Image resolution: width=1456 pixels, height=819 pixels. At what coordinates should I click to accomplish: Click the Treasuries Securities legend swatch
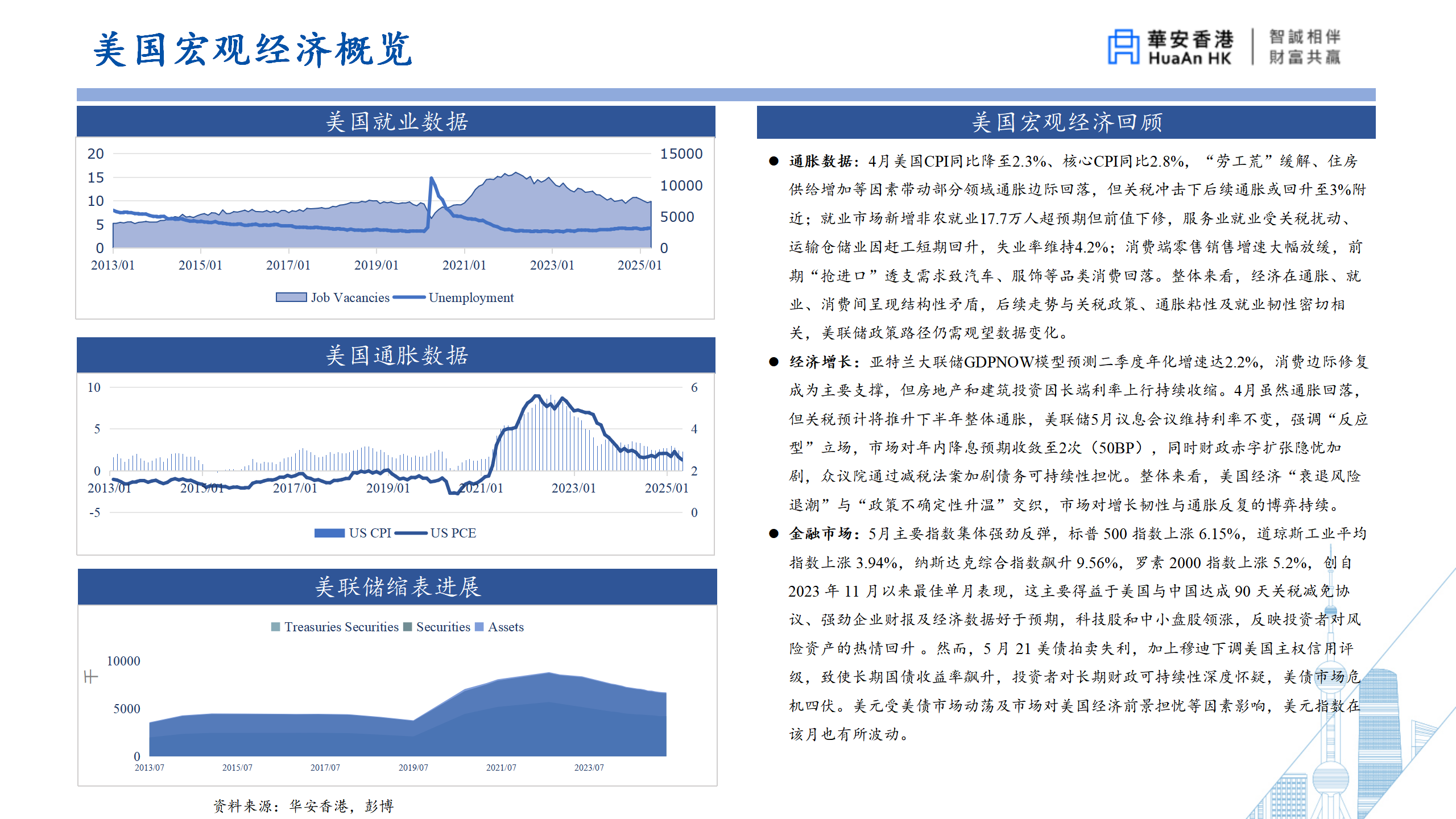276,627
